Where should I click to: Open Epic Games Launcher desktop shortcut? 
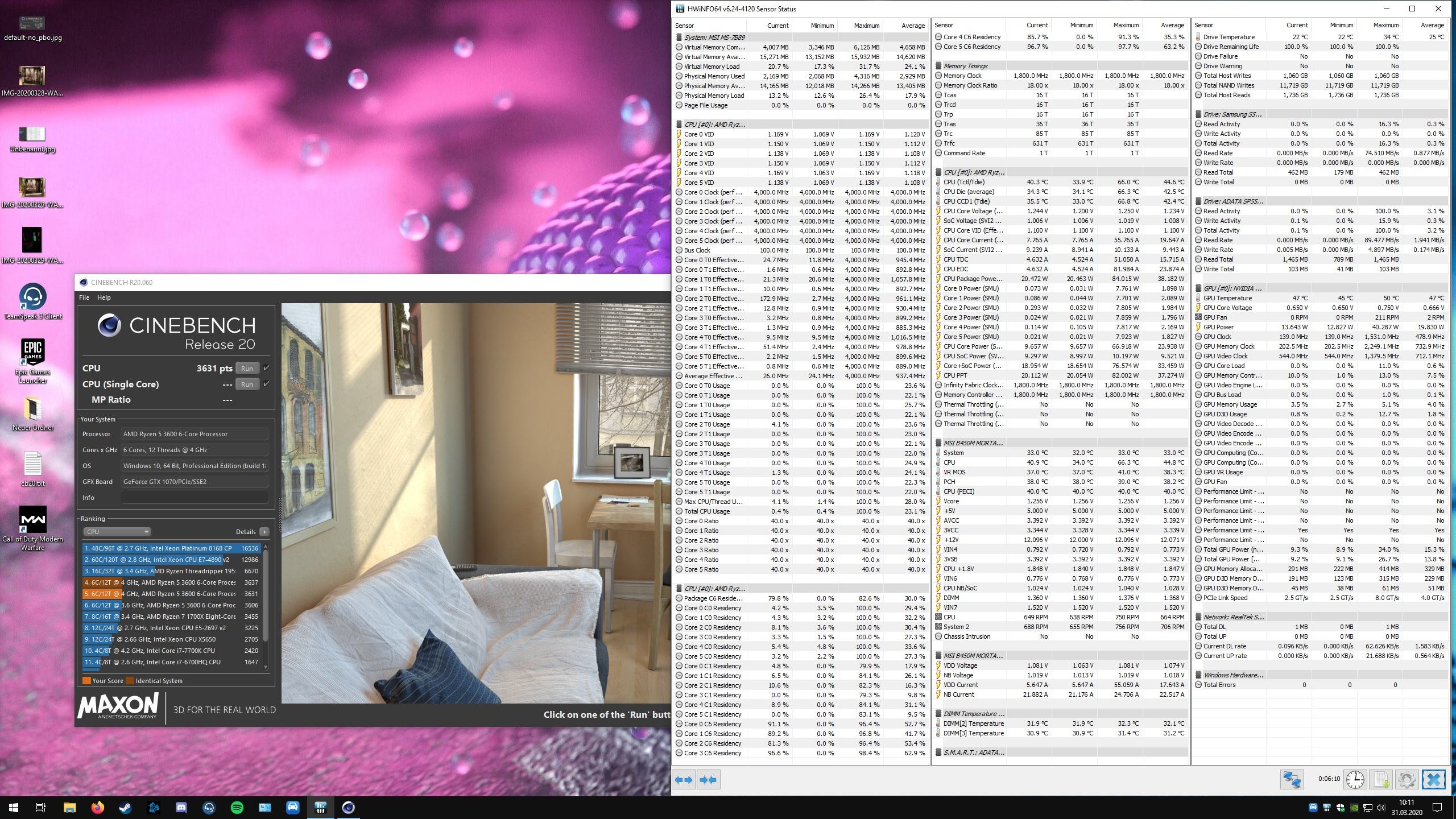tap(32, 362)
